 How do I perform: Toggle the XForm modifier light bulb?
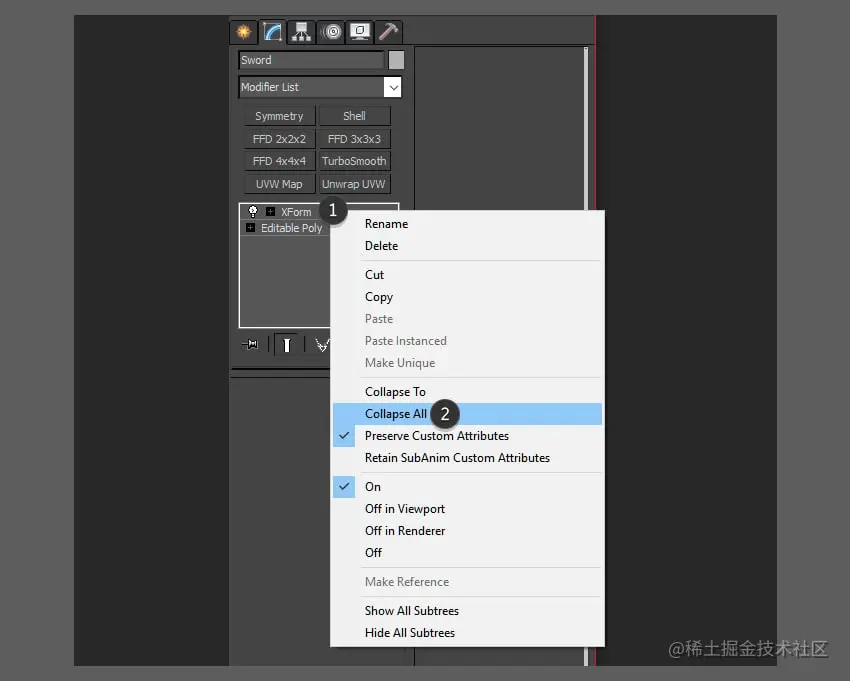253,211
